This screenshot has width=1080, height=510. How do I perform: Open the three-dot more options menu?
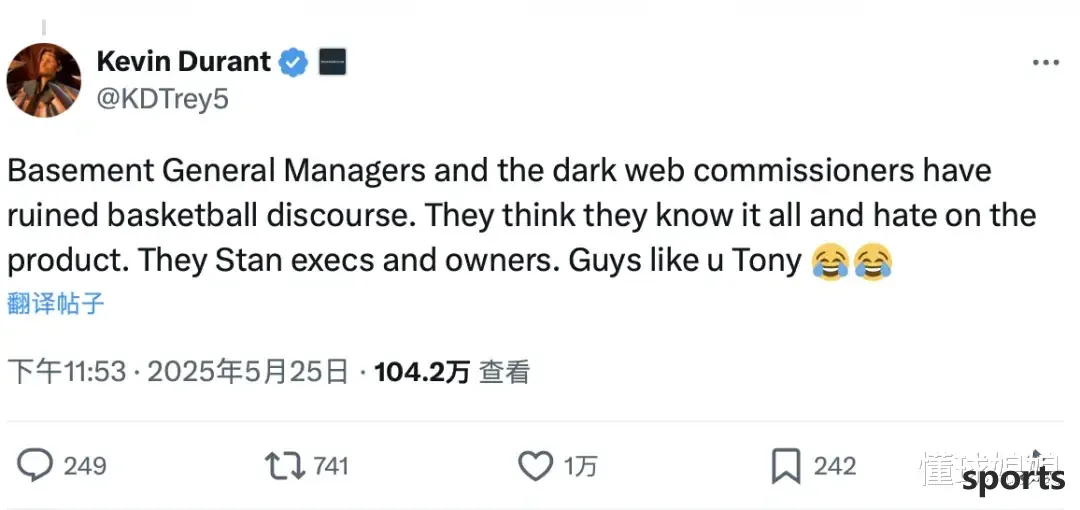[1045, 63]
